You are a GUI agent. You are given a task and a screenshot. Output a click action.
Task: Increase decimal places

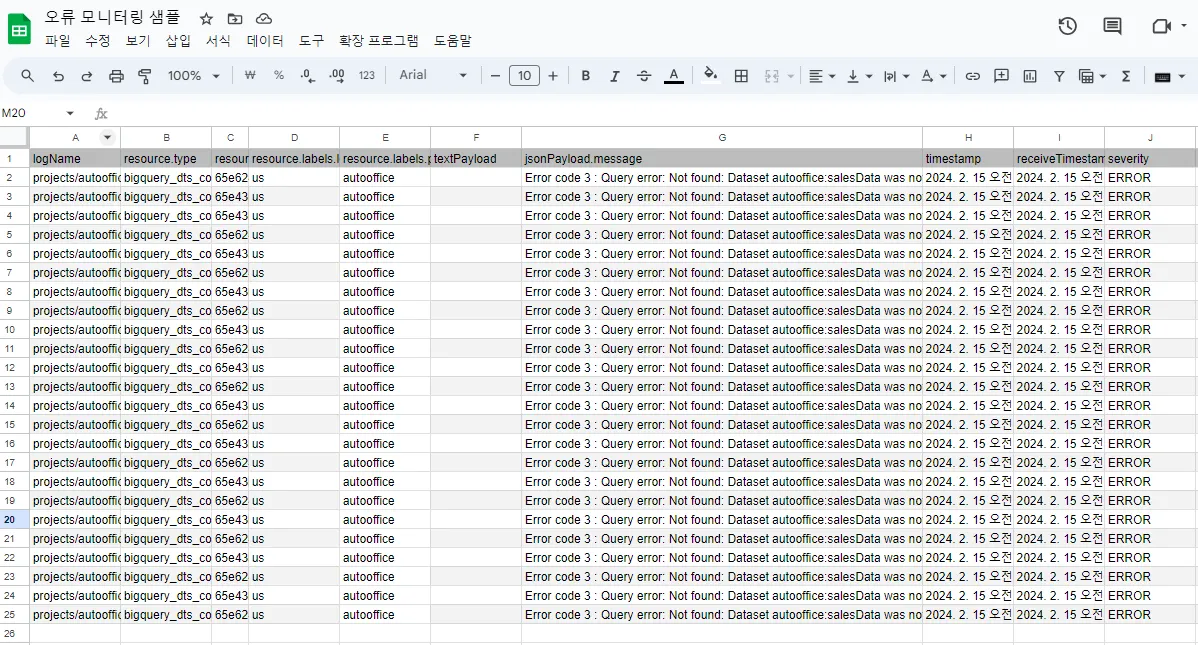(x=337, y=76)
